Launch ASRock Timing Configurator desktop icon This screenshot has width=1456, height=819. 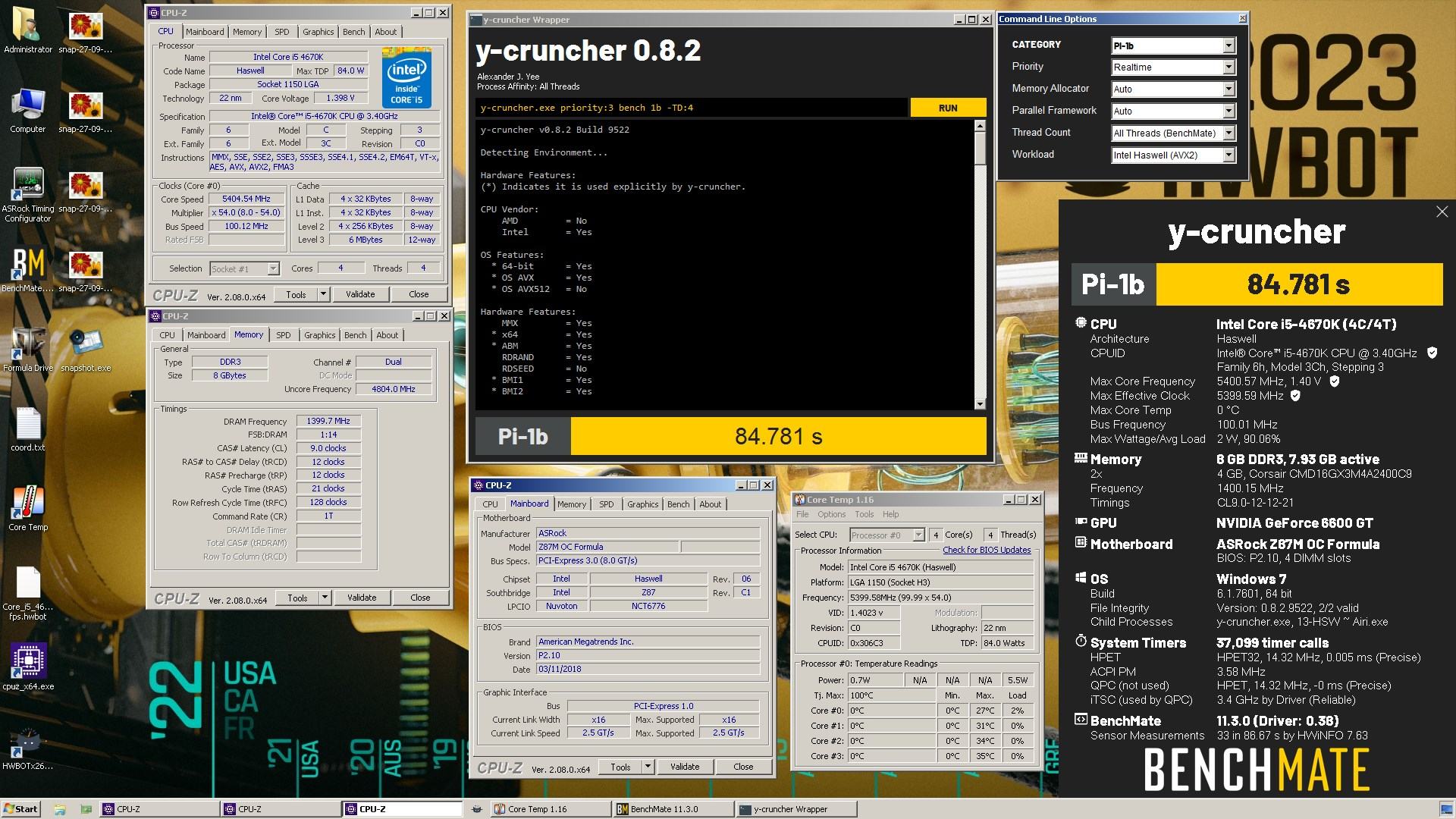pyautogui.click(x=28, y=195)
